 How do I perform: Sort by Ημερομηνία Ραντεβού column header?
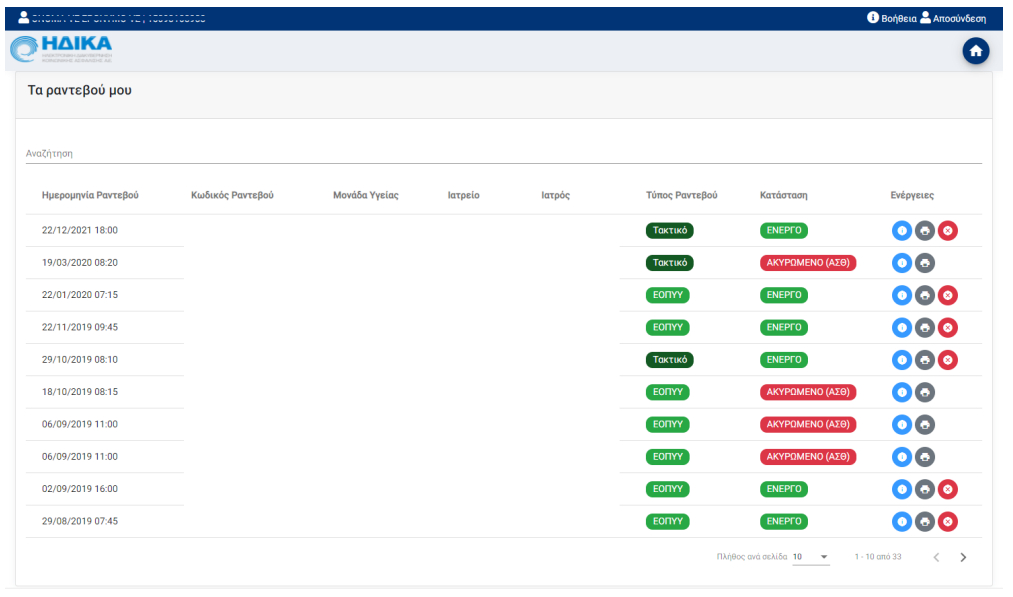90,196
